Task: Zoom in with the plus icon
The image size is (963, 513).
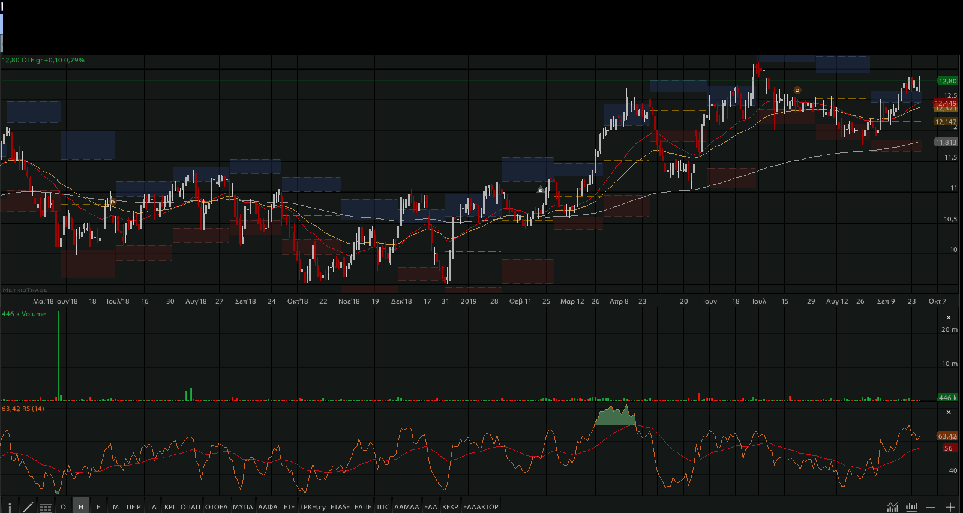Action: pos(949,507)
